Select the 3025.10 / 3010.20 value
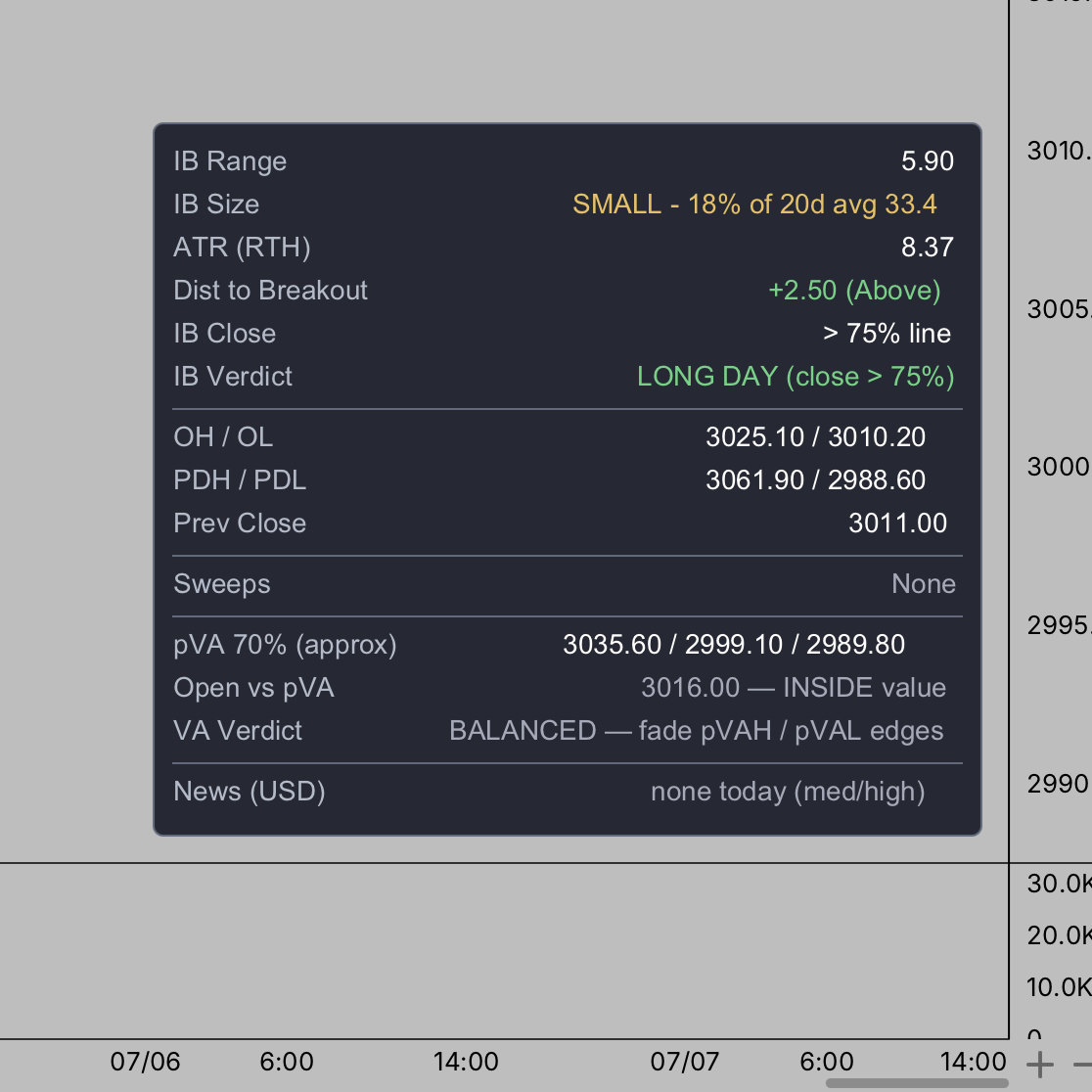The image size is (1092, 1092). point(815,437)
